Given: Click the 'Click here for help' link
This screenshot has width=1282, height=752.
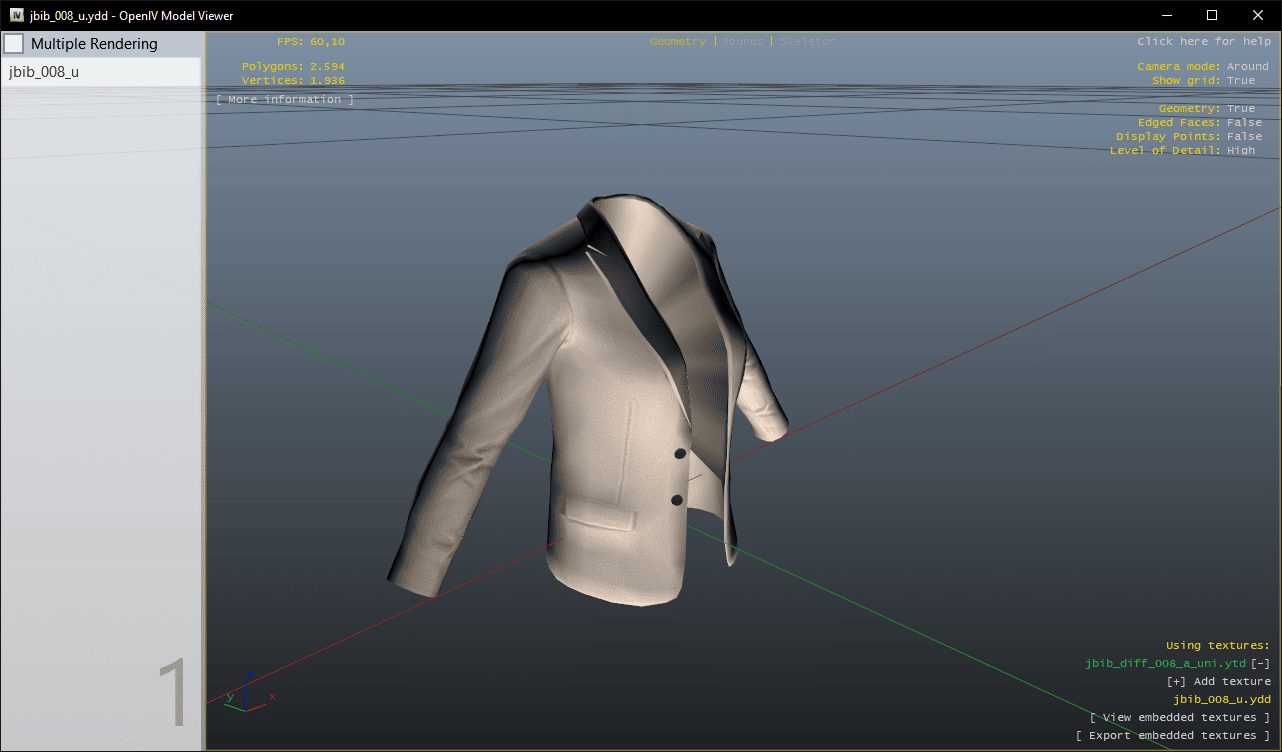Looking at the screenshot, I should [x=1203, y=41].
